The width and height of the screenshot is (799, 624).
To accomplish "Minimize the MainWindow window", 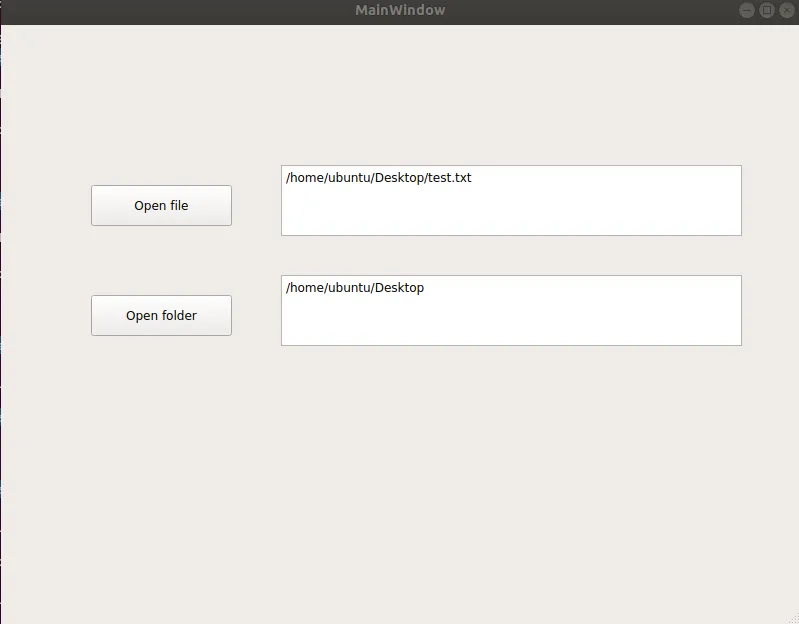I will click(747, 10).
